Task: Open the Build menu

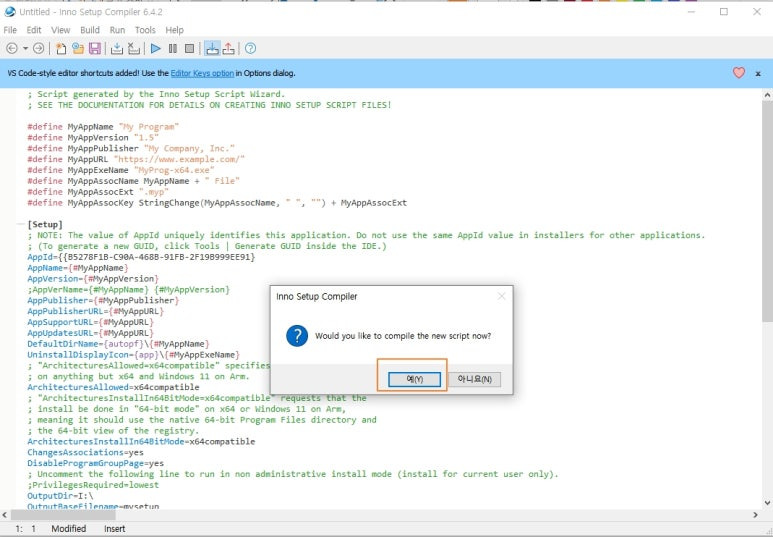Action: pyautogui.click(x=90, y=30)
